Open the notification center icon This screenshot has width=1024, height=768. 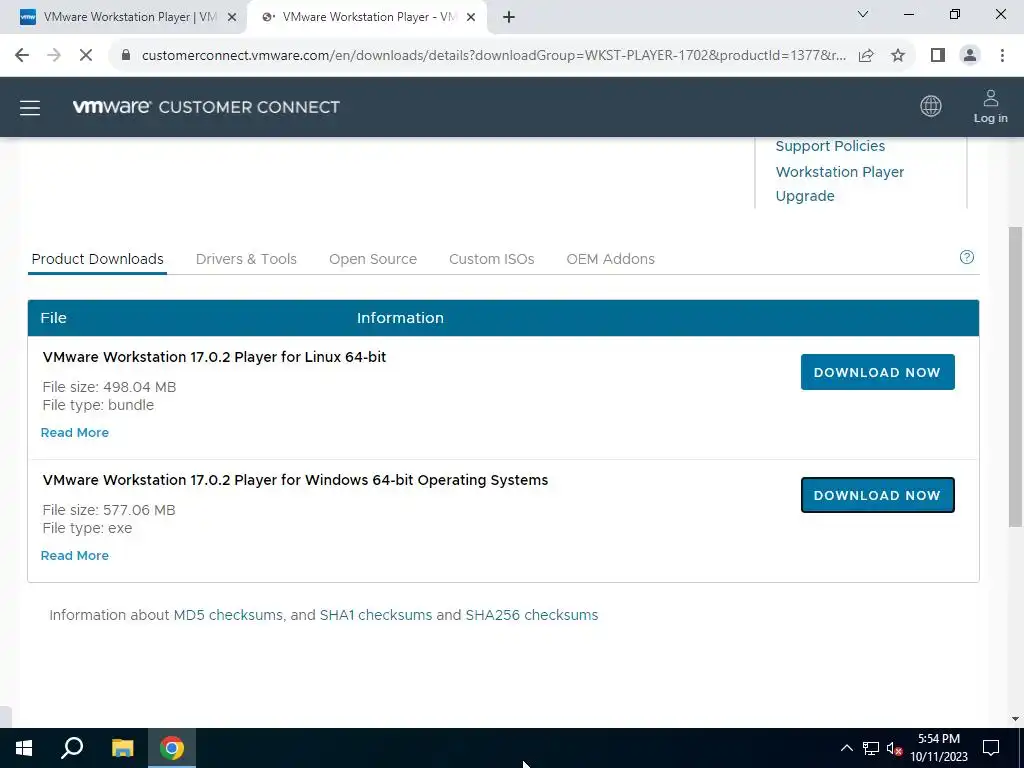pos(991,748)
